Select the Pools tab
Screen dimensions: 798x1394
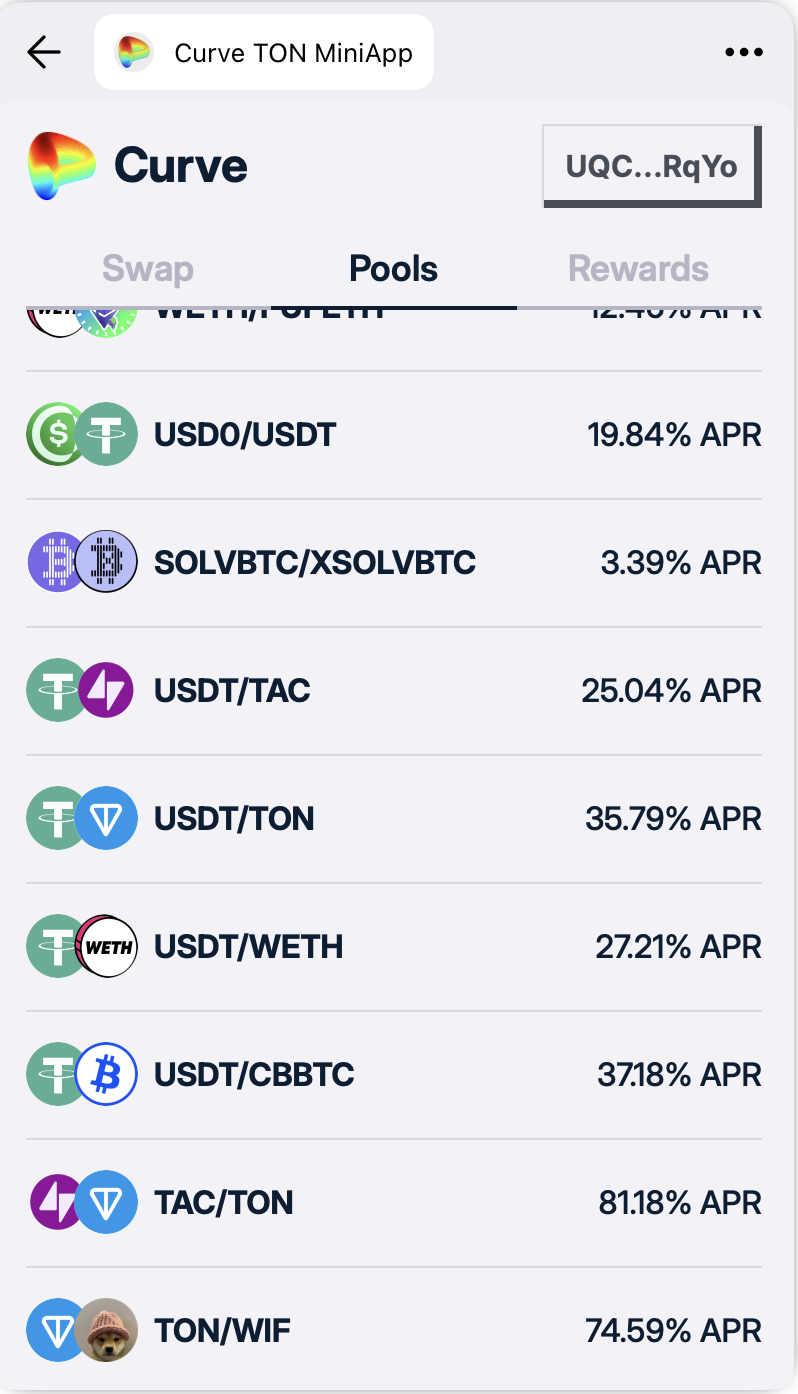tap(393, 269)
